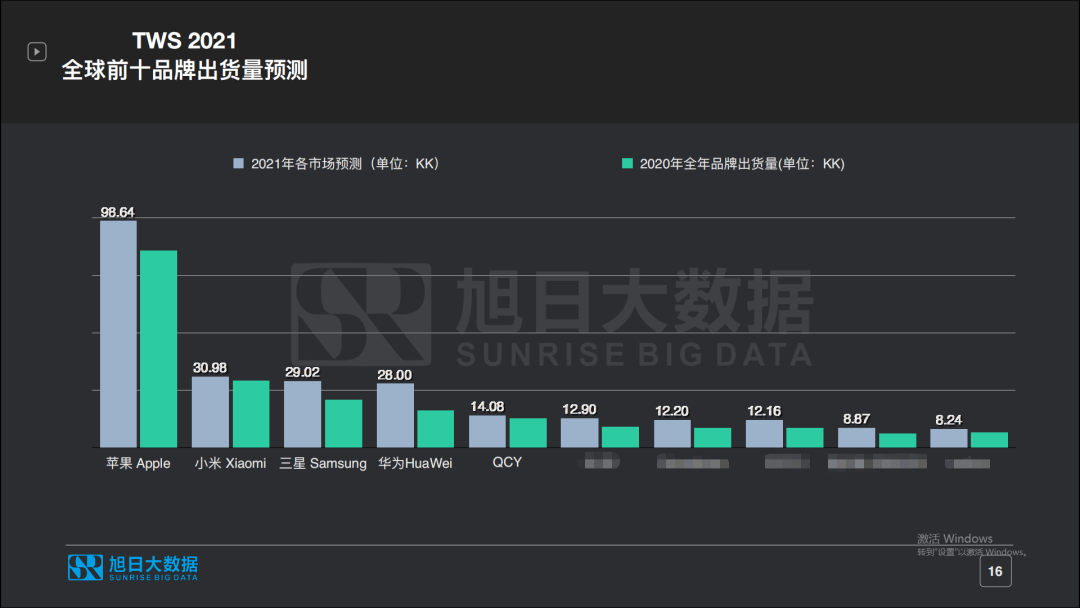Click the 8.24 value label

[948, 419]
